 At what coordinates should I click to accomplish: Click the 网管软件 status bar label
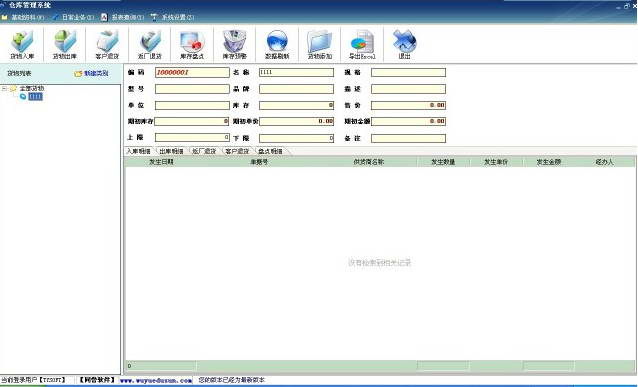[97, 380]
